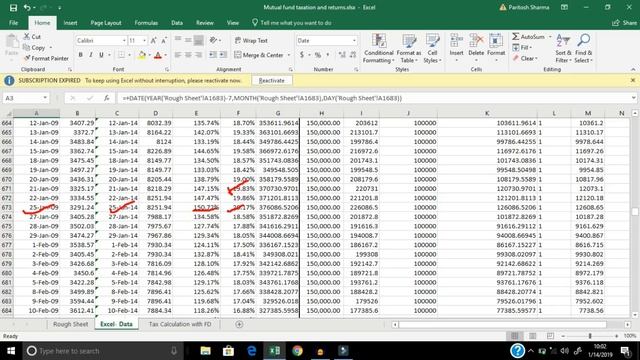Screen dimensions: 640x360
Task: Click Orientation text angle icon
Action: click(213, 40)
